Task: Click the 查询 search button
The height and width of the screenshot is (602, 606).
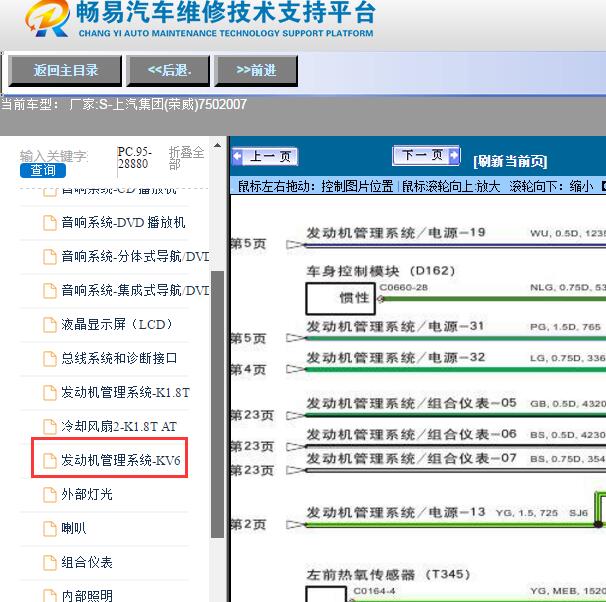Action: coord(43,170)
